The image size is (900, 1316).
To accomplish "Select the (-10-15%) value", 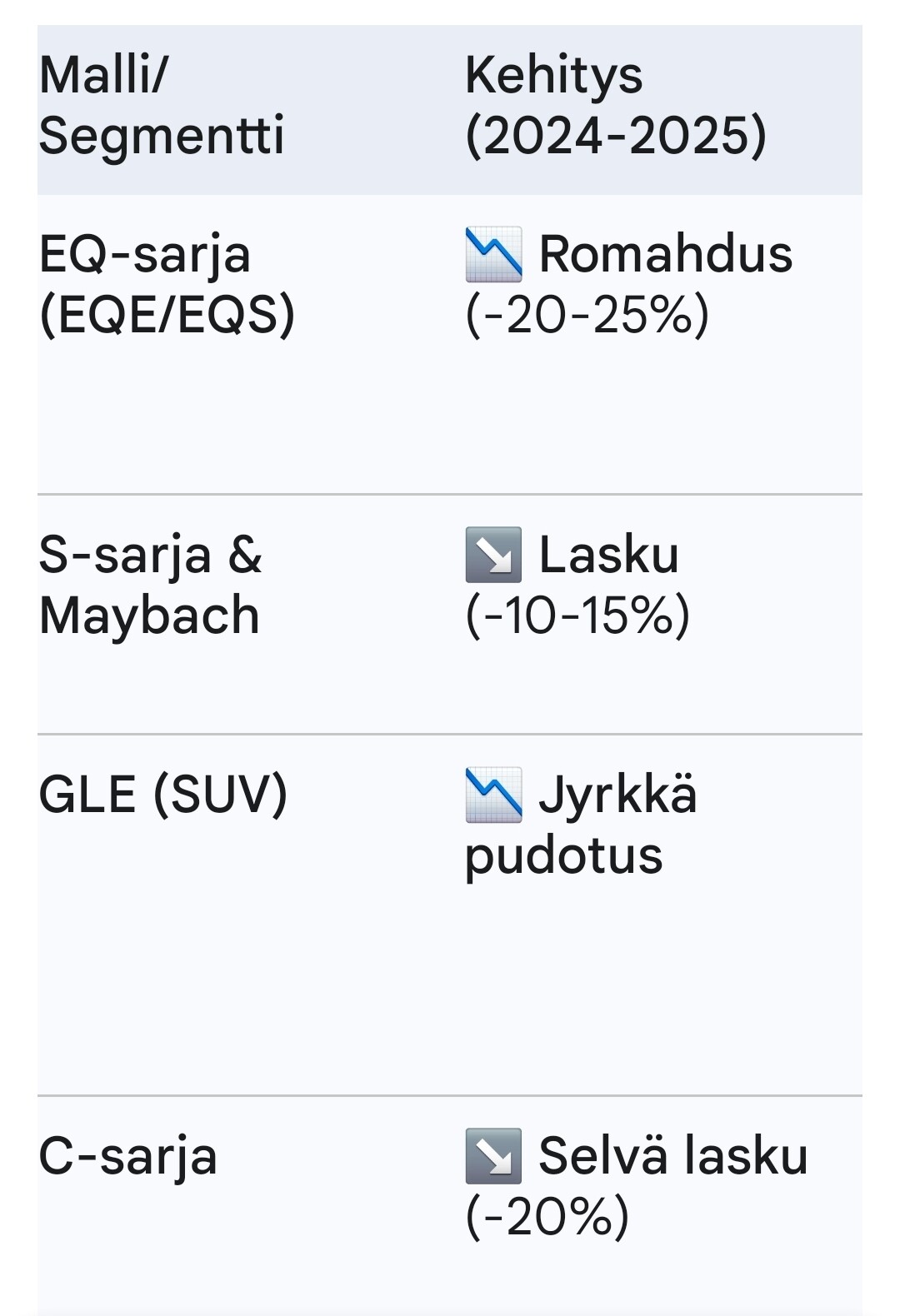I will [x=577, y=616].
